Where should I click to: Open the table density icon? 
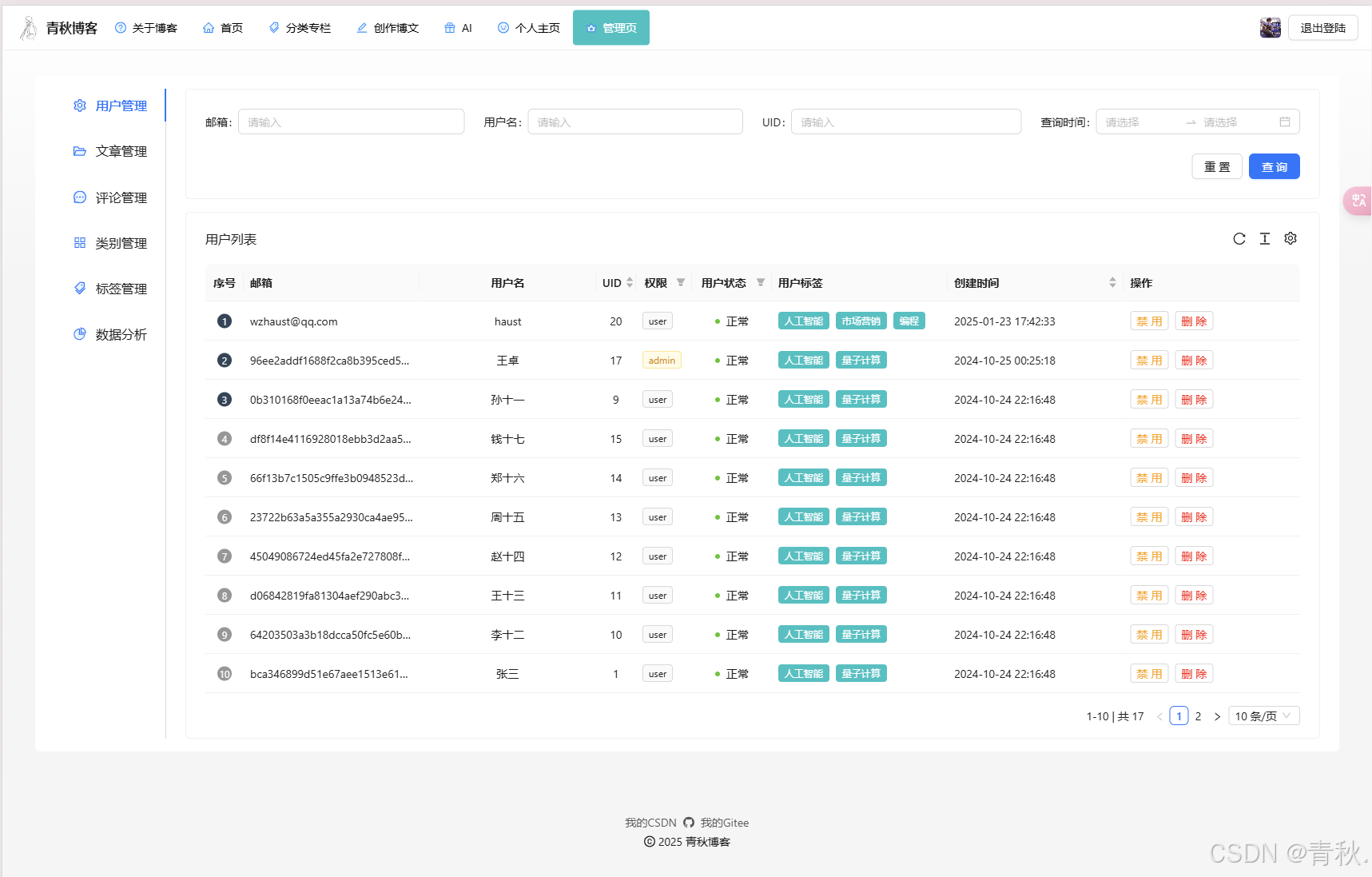[1264, 239]
